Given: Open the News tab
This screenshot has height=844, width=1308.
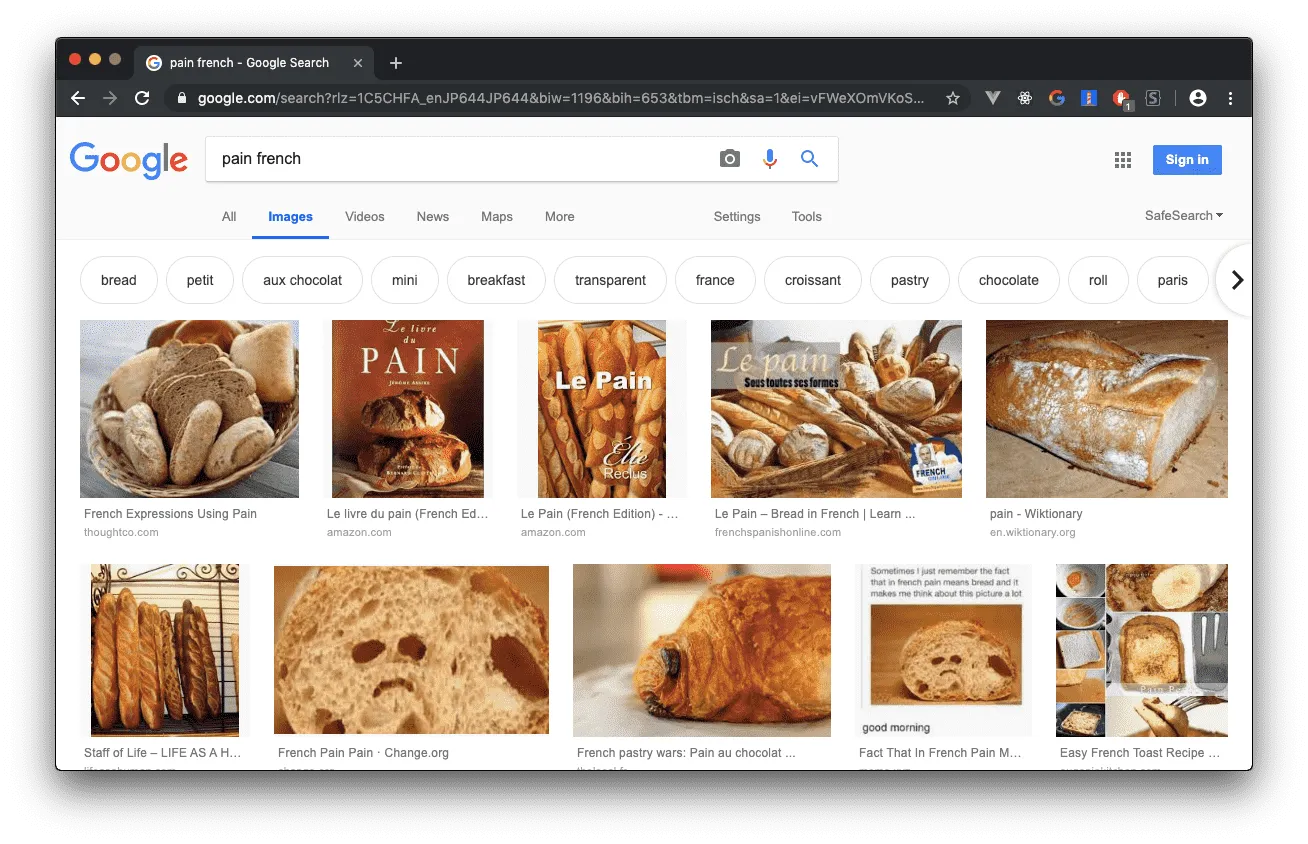Looking at the screenshot, I should (433, 217).
